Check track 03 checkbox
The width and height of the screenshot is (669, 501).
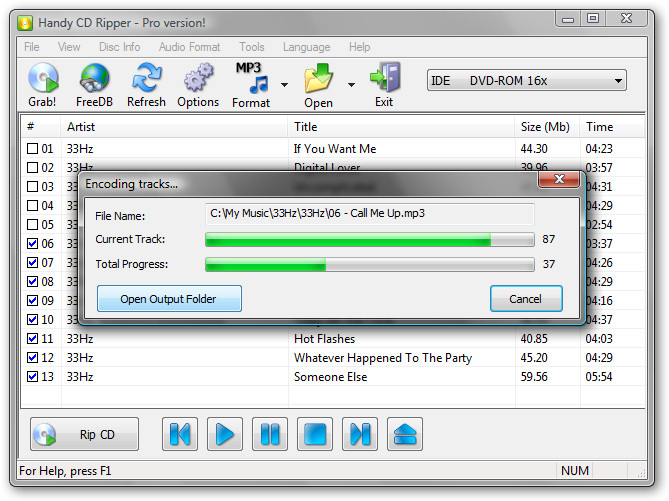point(32,186)
